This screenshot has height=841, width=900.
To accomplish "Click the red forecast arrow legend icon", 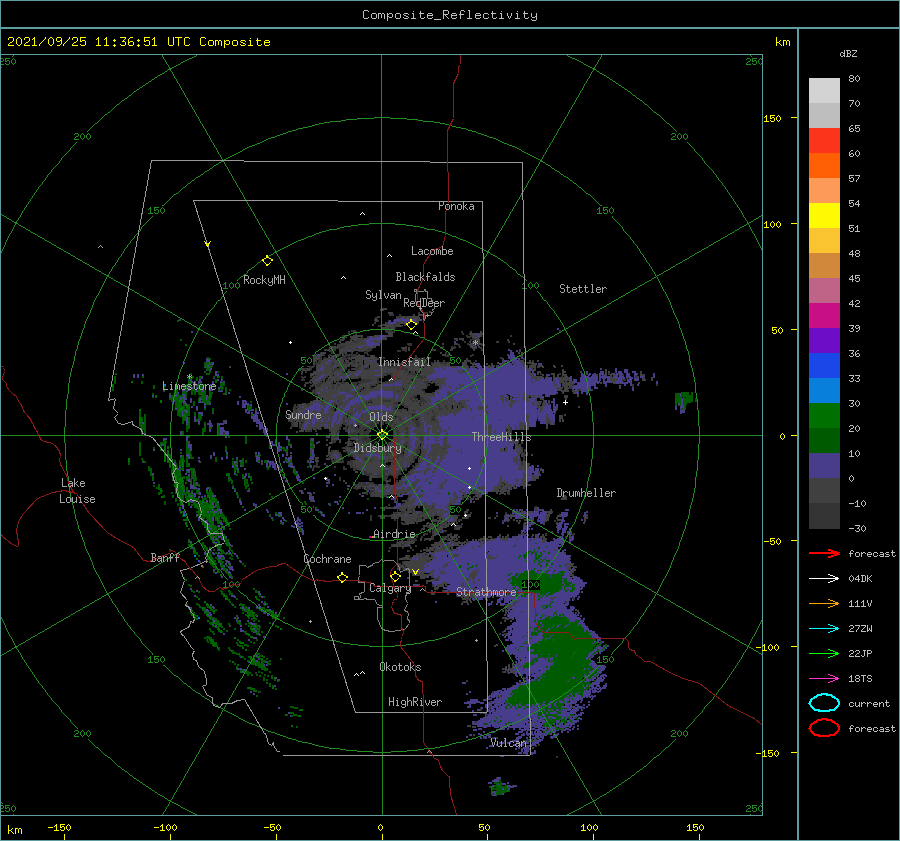I will click(824, 553).
